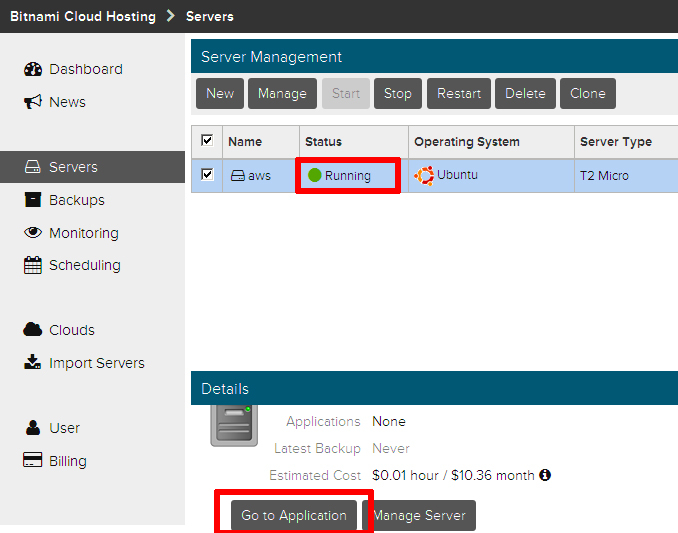The image size is (678, 533).
Task: Click the Bitnami Cloud Hosting breadcrumb link
Action: coord(83,16)
